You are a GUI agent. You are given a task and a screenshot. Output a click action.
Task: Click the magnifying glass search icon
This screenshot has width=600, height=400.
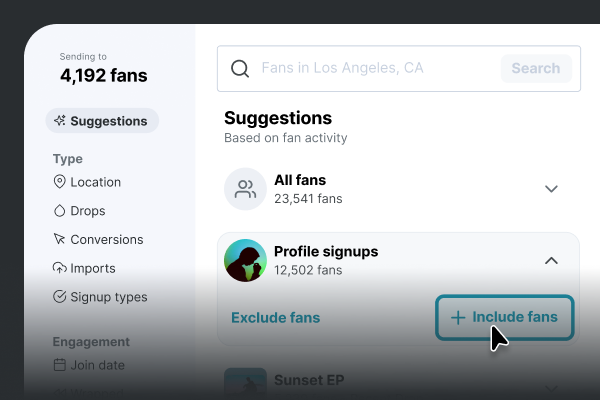240,69
